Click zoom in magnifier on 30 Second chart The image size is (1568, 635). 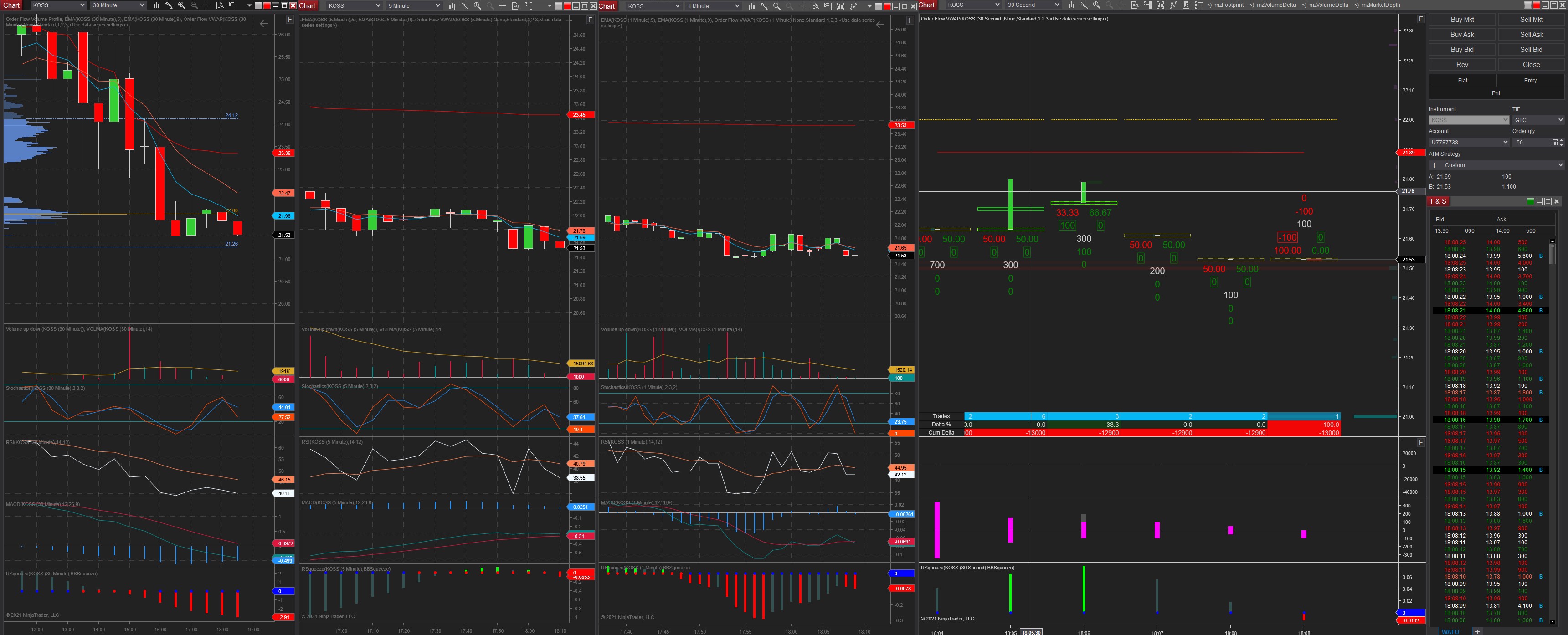(1096, 5)
